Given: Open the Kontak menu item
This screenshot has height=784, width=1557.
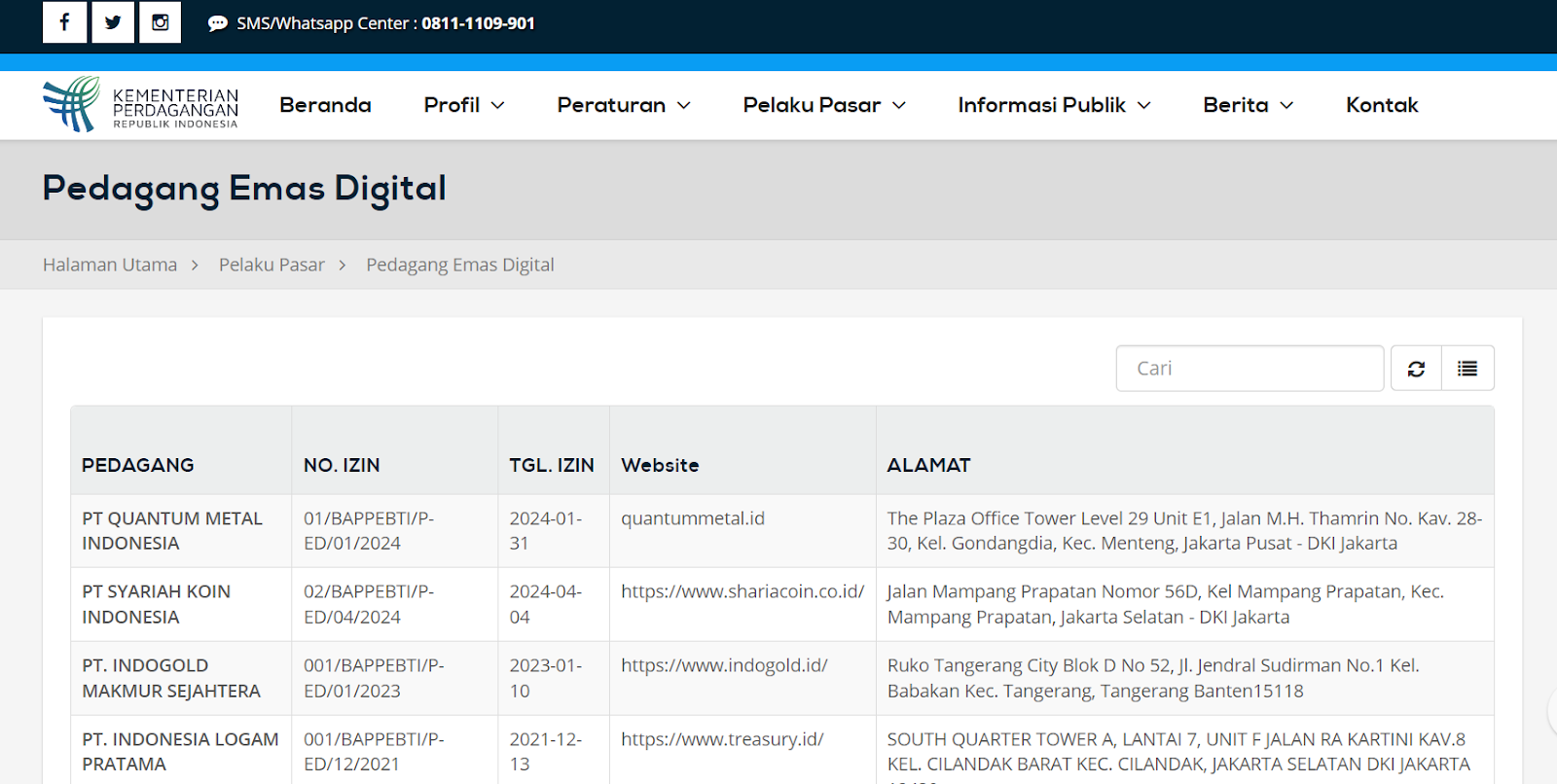Looking at the screenshot, I should click(x=1382, y=105).
